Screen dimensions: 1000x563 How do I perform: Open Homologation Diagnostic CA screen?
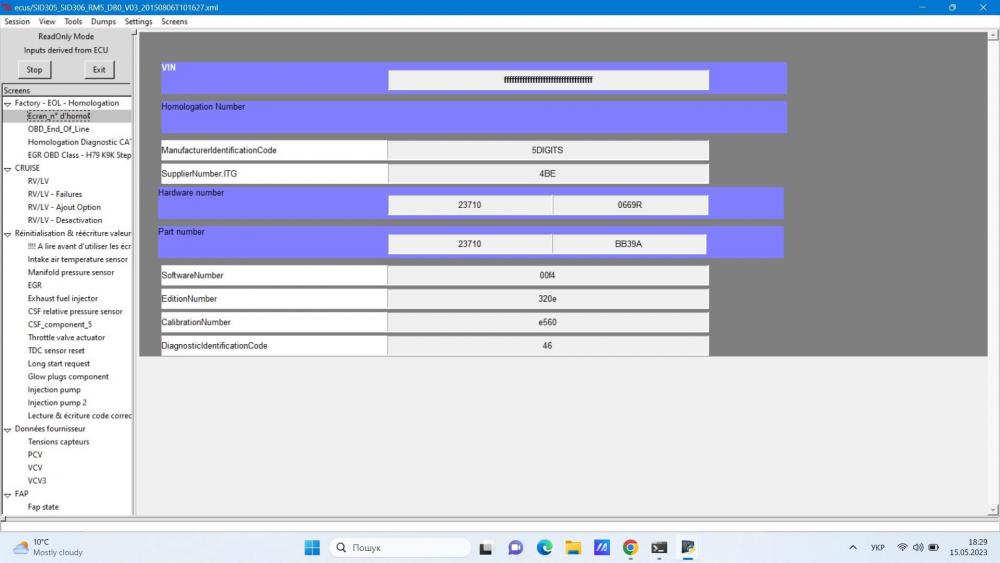(79, 142)
